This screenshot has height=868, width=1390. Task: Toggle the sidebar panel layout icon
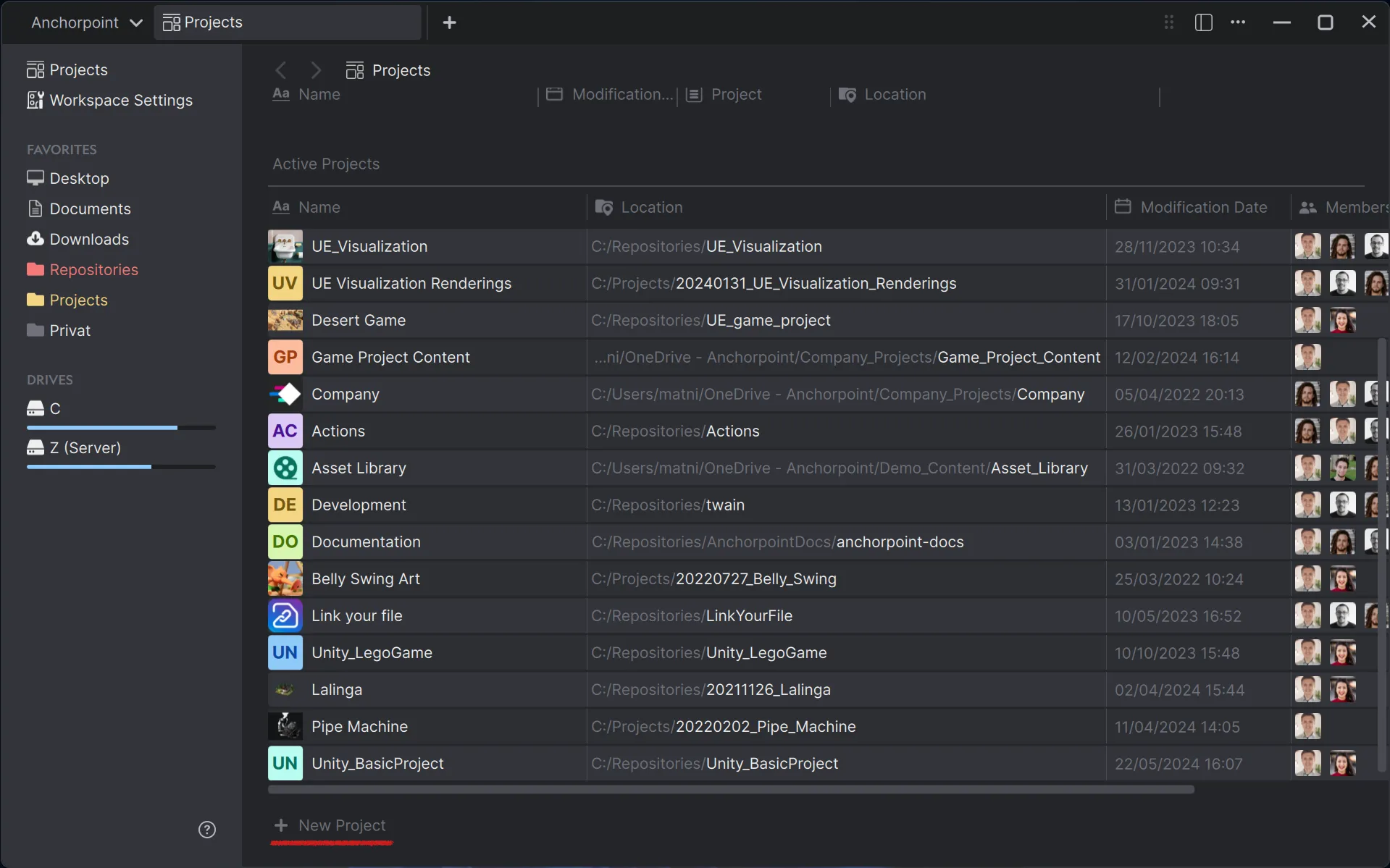click(1203, 22)
